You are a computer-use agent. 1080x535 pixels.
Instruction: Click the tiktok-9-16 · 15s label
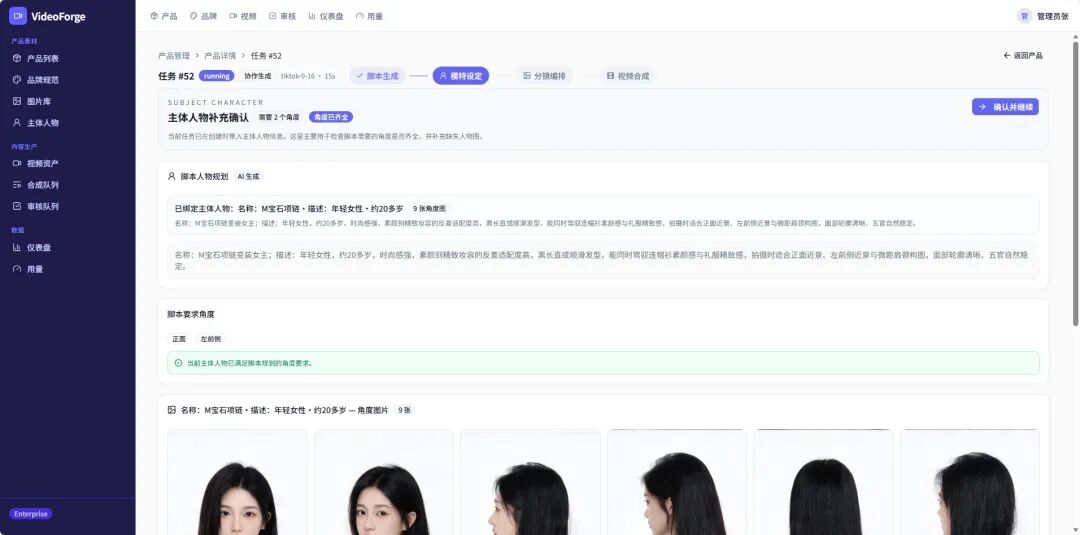308,76
